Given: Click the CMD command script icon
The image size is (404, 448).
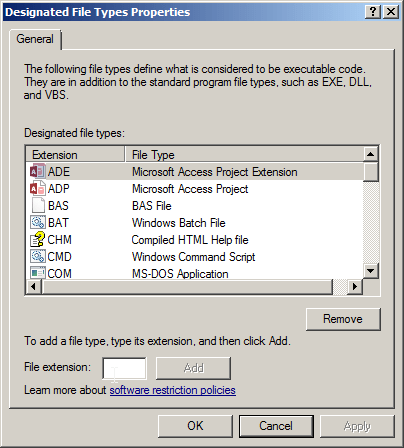Looking at the screenshot, I should pyautogui.click(x=38, y=257).
